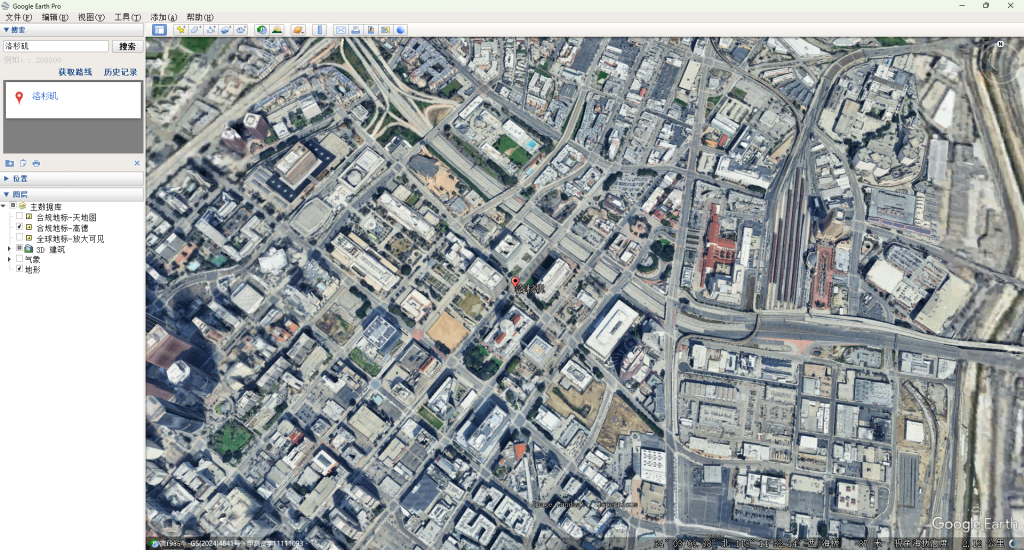Expand the 位置 panel section
Image resolution: width=1024 pixels, height=550 pixels.
[x=6, y=178]
